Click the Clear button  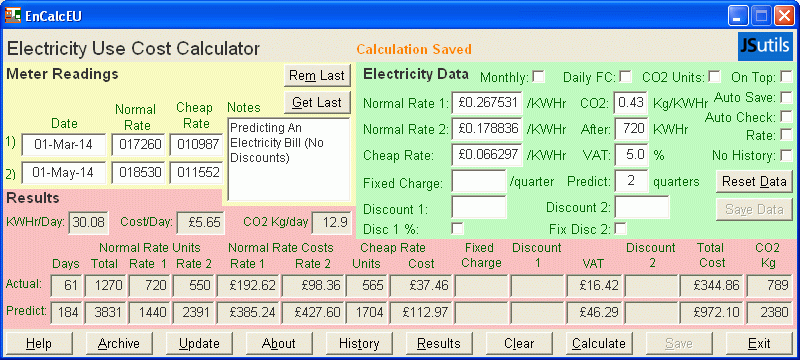pos(519,343)
